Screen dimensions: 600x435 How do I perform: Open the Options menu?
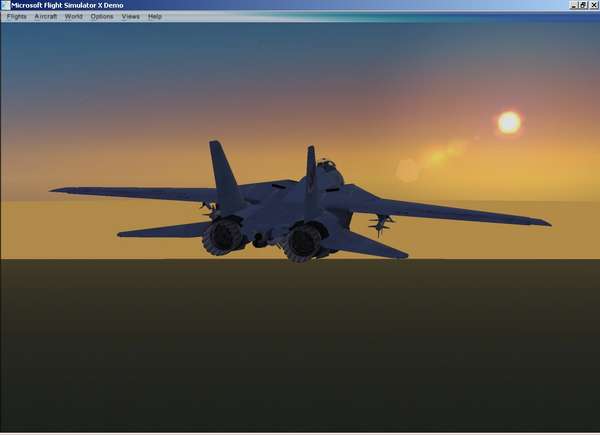click(x=102, y=16)
